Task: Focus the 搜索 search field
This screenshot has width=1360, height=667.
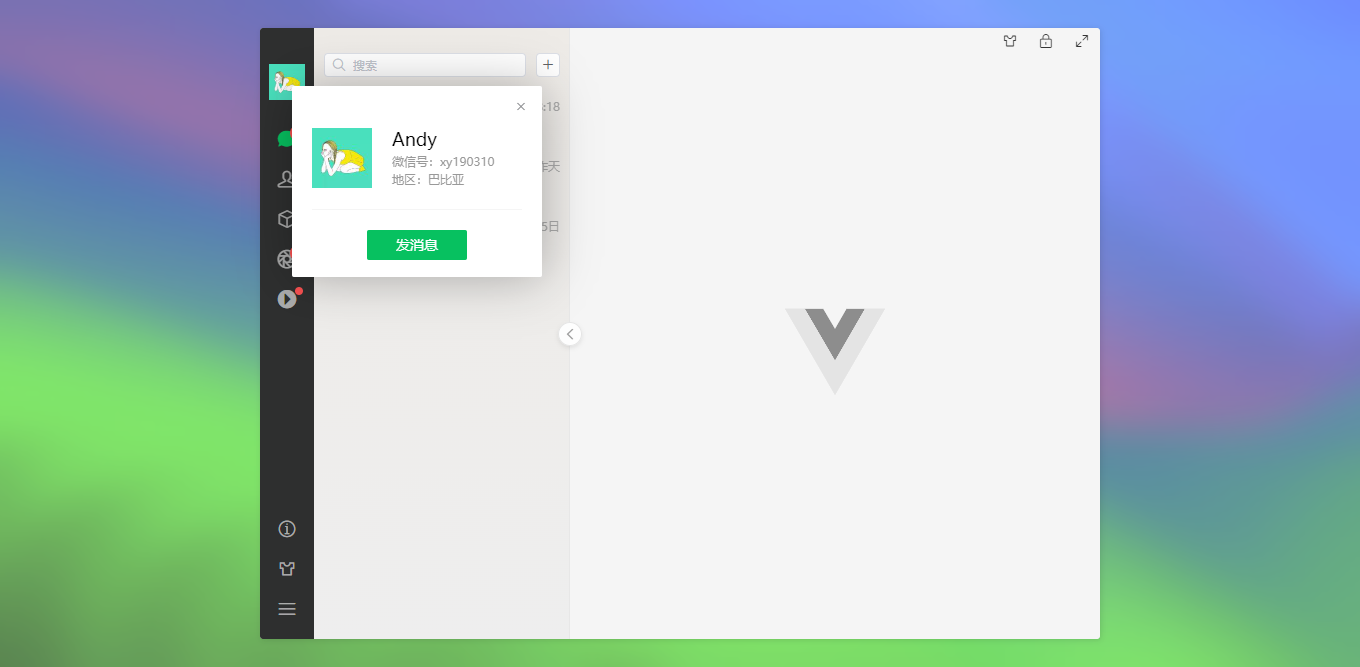Action: point(425,65)
